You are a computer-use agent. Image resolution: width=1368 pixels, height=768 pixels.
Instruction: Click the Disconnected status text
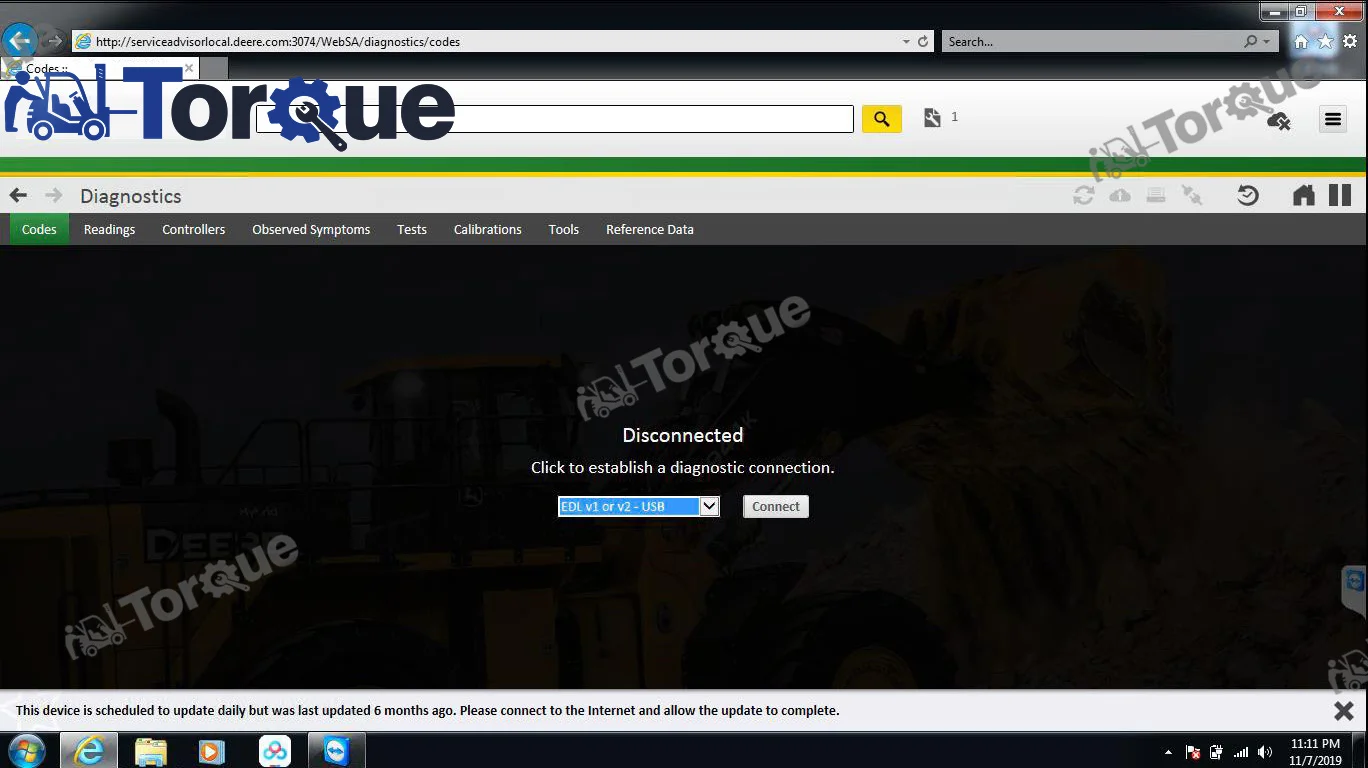point(683,435)
